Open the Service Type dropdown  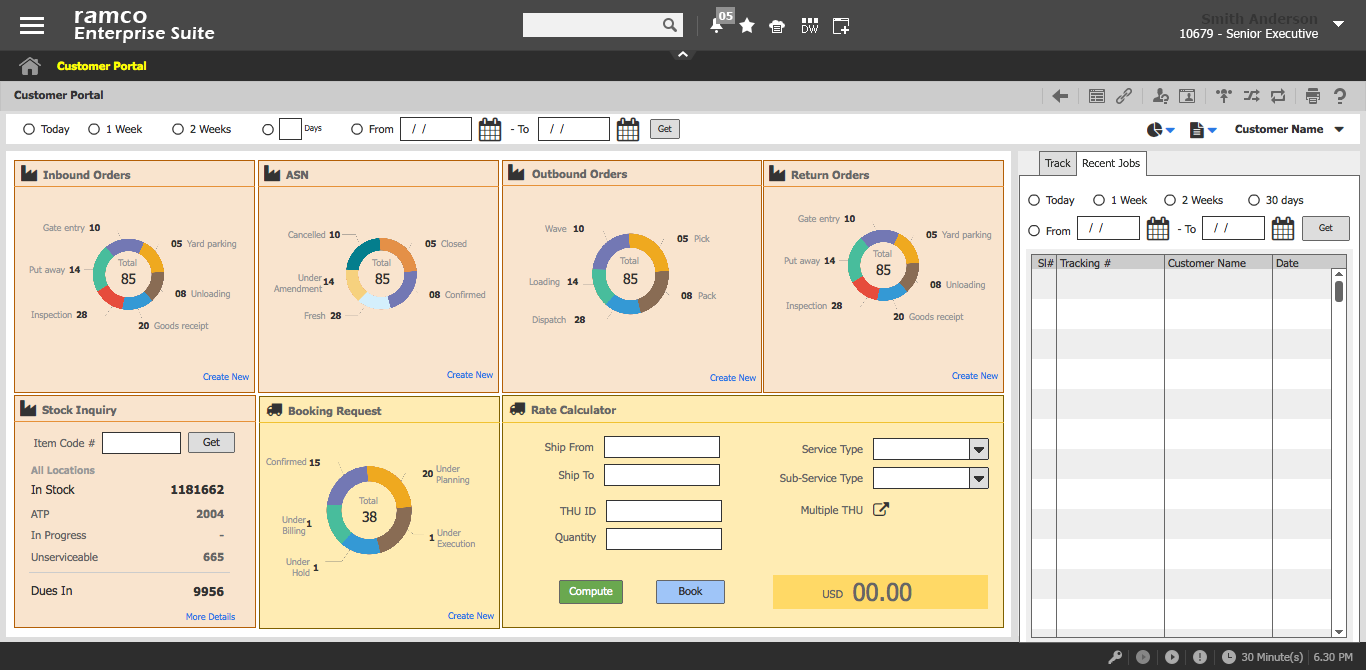(978, 448)
